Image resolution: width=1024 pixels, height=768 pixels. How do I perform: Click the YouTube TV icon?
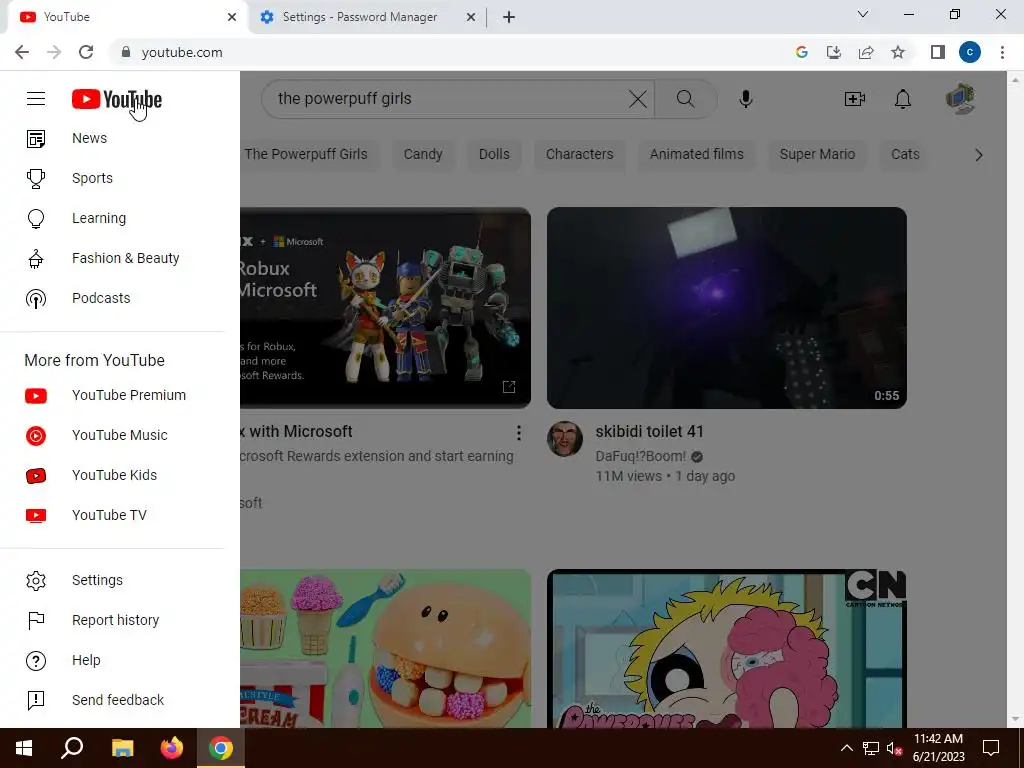point(36,515)
